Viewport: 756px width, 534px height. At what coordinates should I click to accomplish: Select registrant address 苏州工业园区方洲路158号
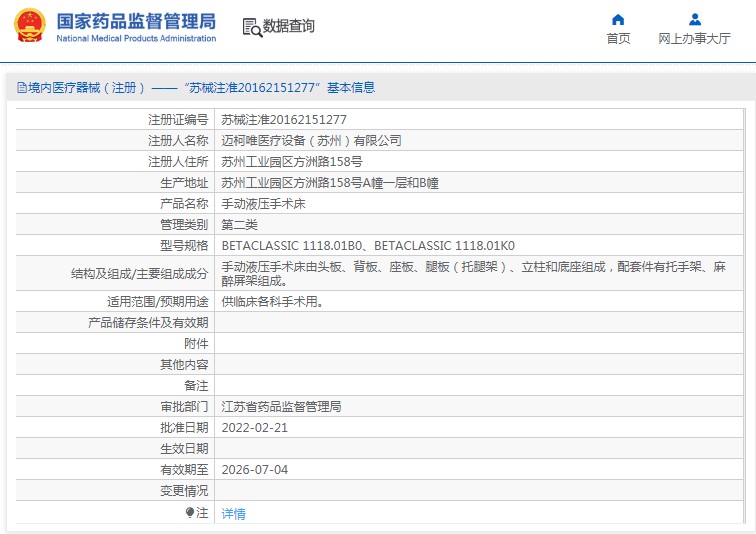coord(292,162)
